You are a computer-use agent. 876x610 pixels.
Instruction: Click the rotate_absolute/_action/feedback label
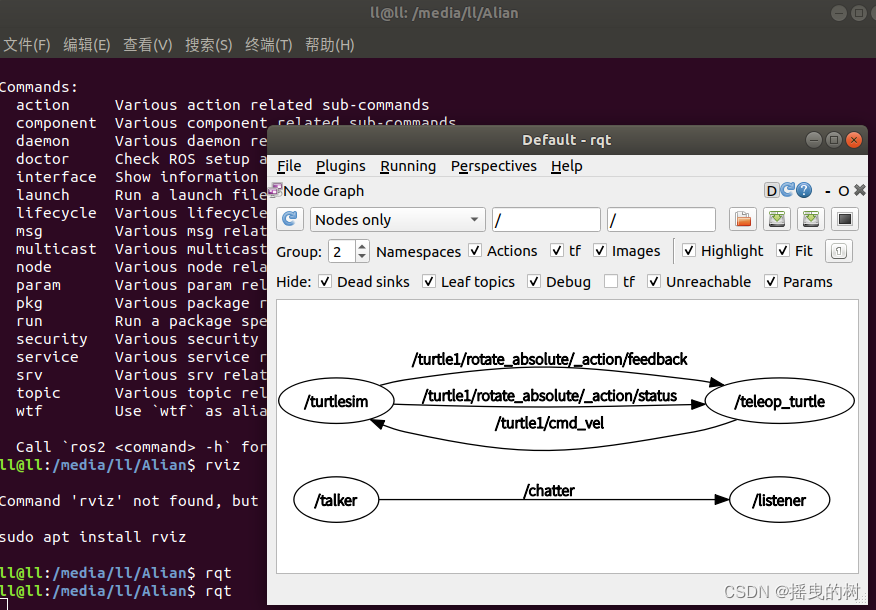[x=550, y=359]
